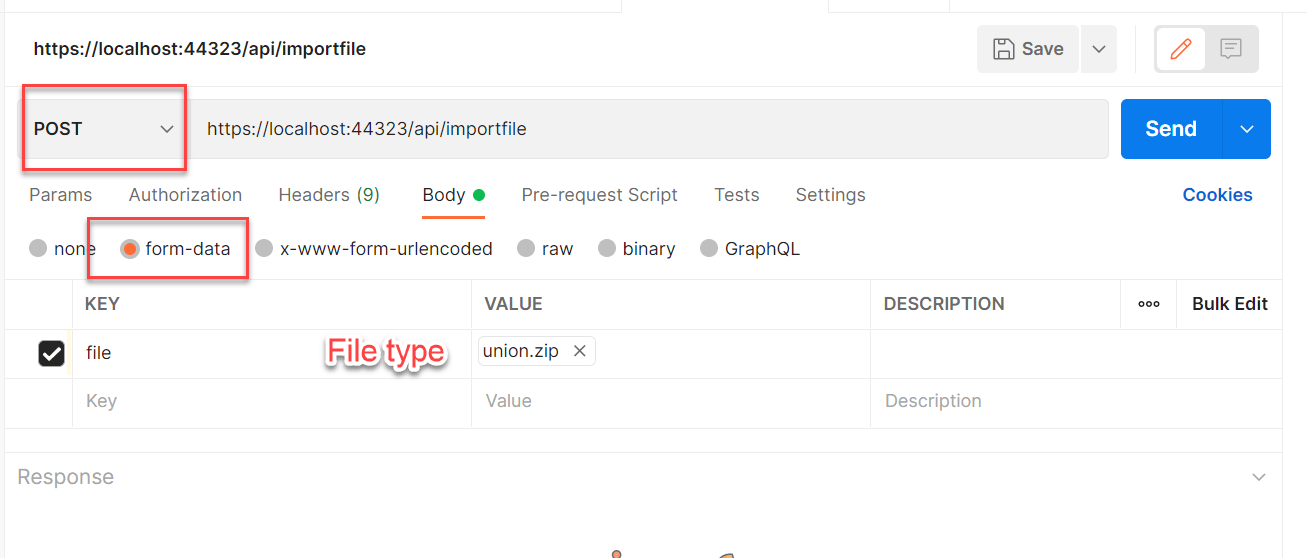Image resolution: width=1307 pixels, height=558 pixels.
Task: Open the Settings tab
Action: [830, 195]
